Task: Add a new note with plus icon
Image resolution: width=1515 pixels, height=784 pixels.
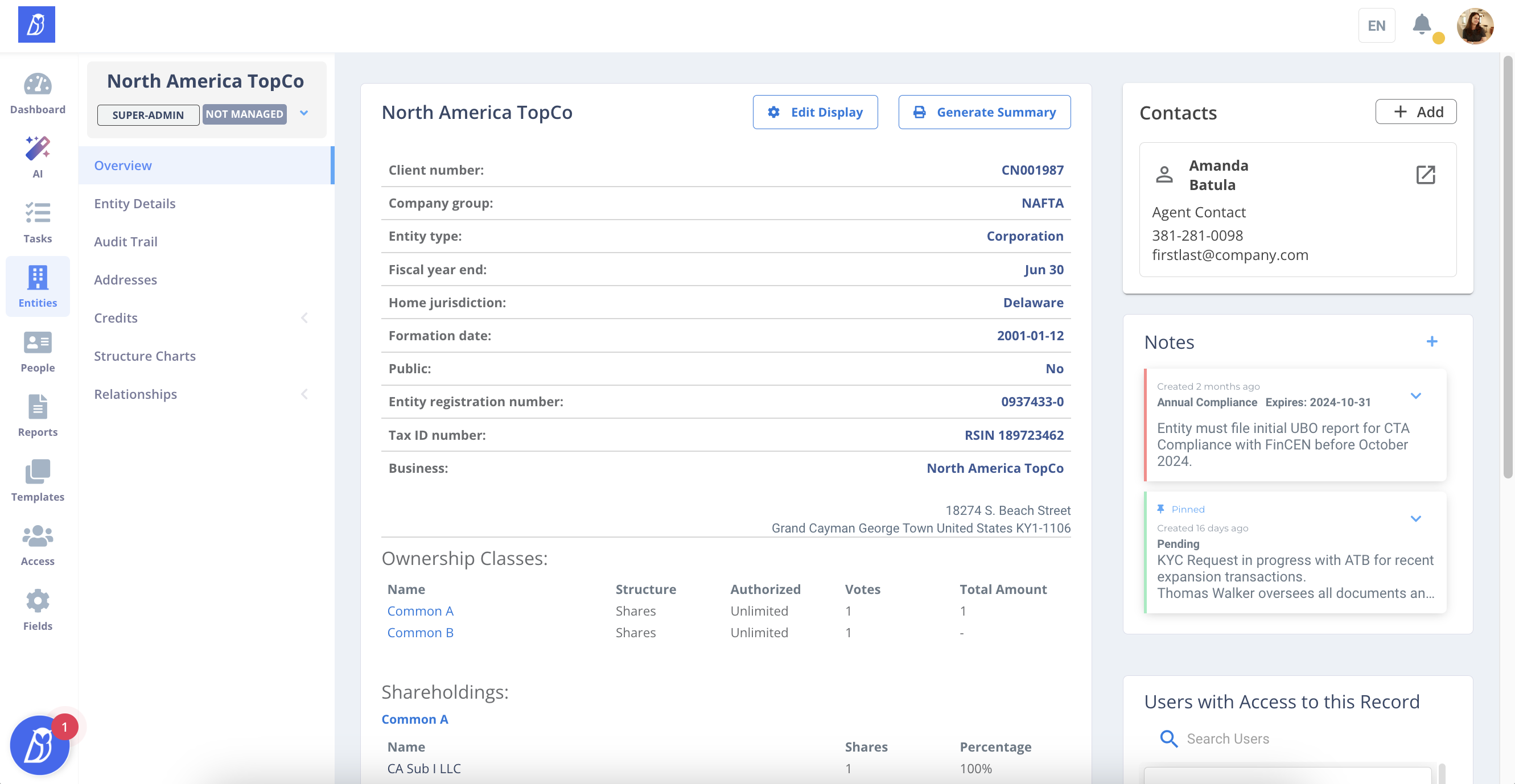Action: [x=1432, y=342]
